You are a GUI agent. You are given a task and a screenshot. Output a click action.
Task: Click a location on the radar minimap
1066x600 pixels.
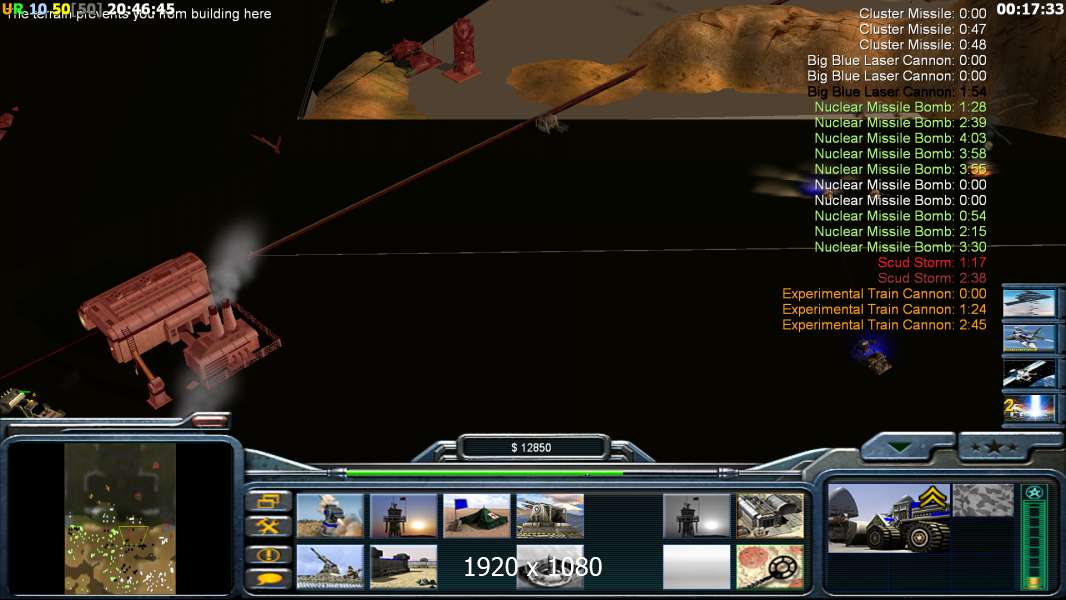[120, 518]
